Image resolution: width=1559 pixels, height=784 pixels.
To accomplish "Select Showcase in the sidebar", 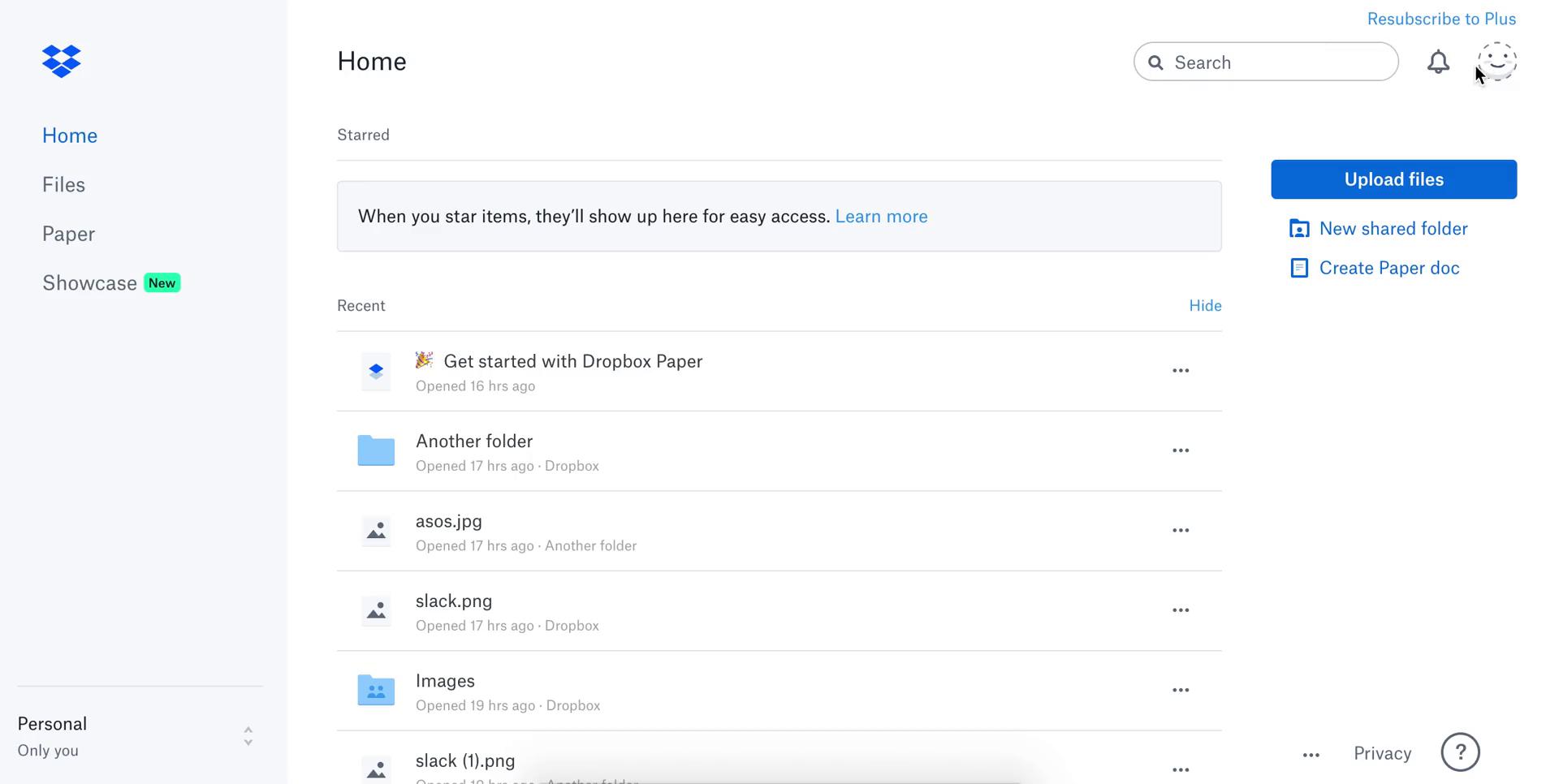I will pos(89,283).
